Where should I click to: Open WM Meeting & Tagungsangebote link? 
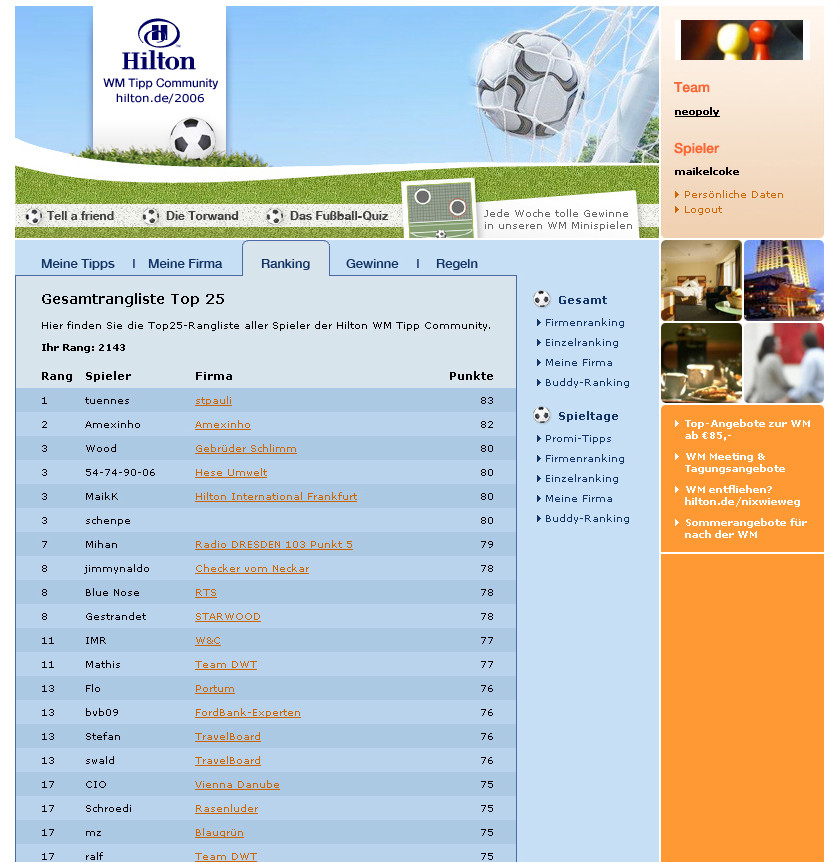735,462
